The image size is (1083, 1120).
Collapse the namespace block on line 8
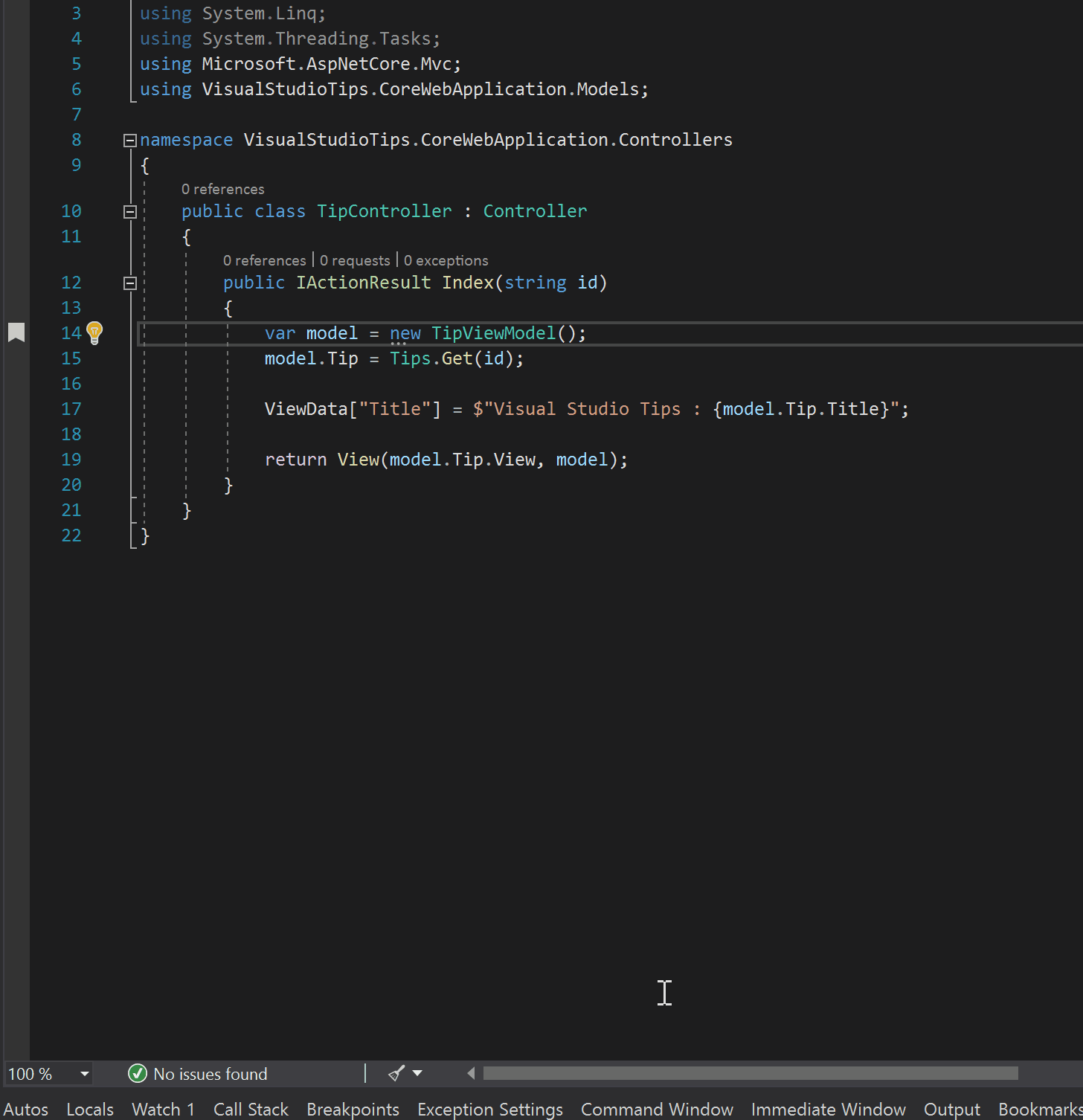click(129, 140)
